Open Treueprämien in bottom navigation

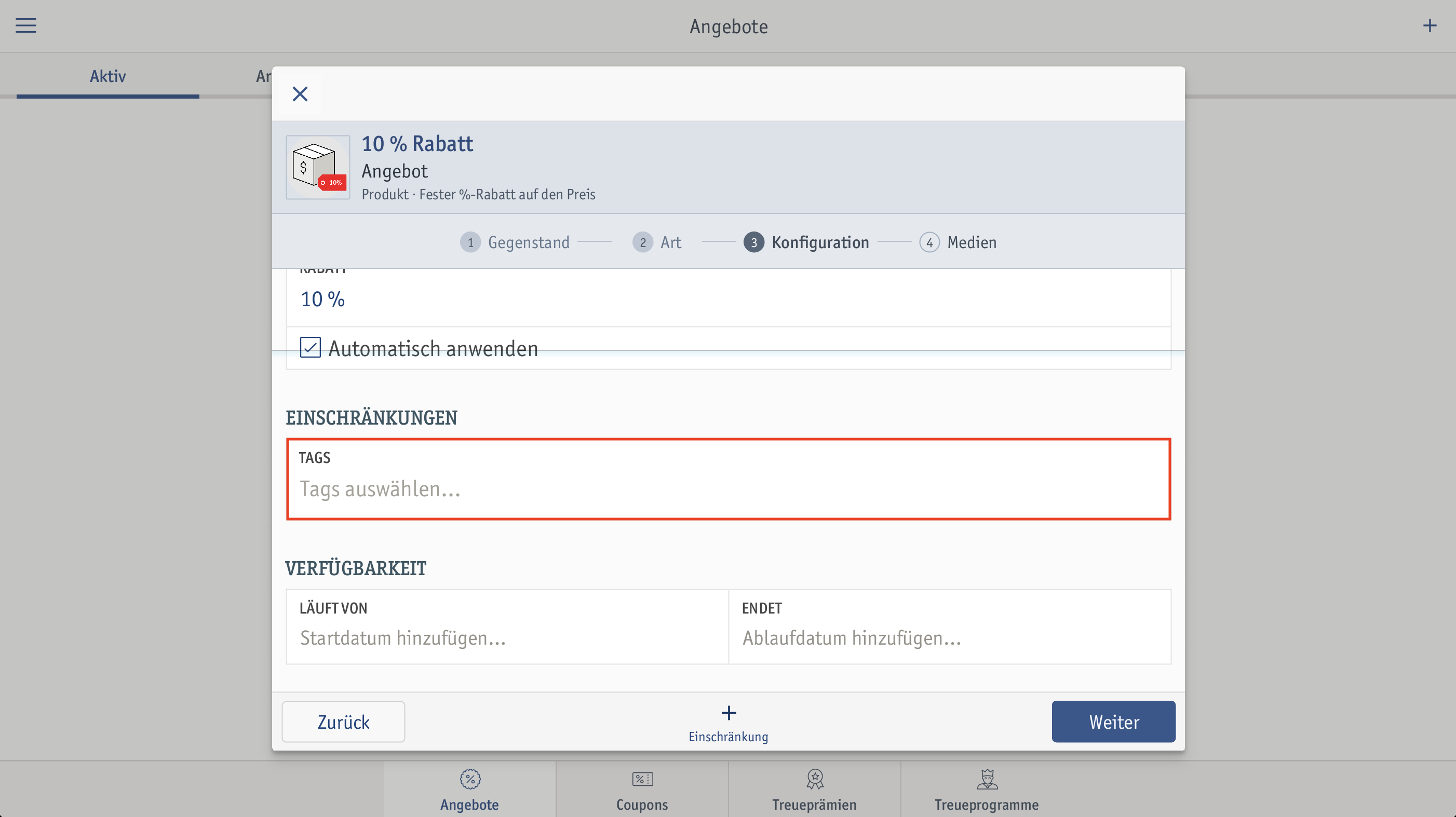click(815, 789)
